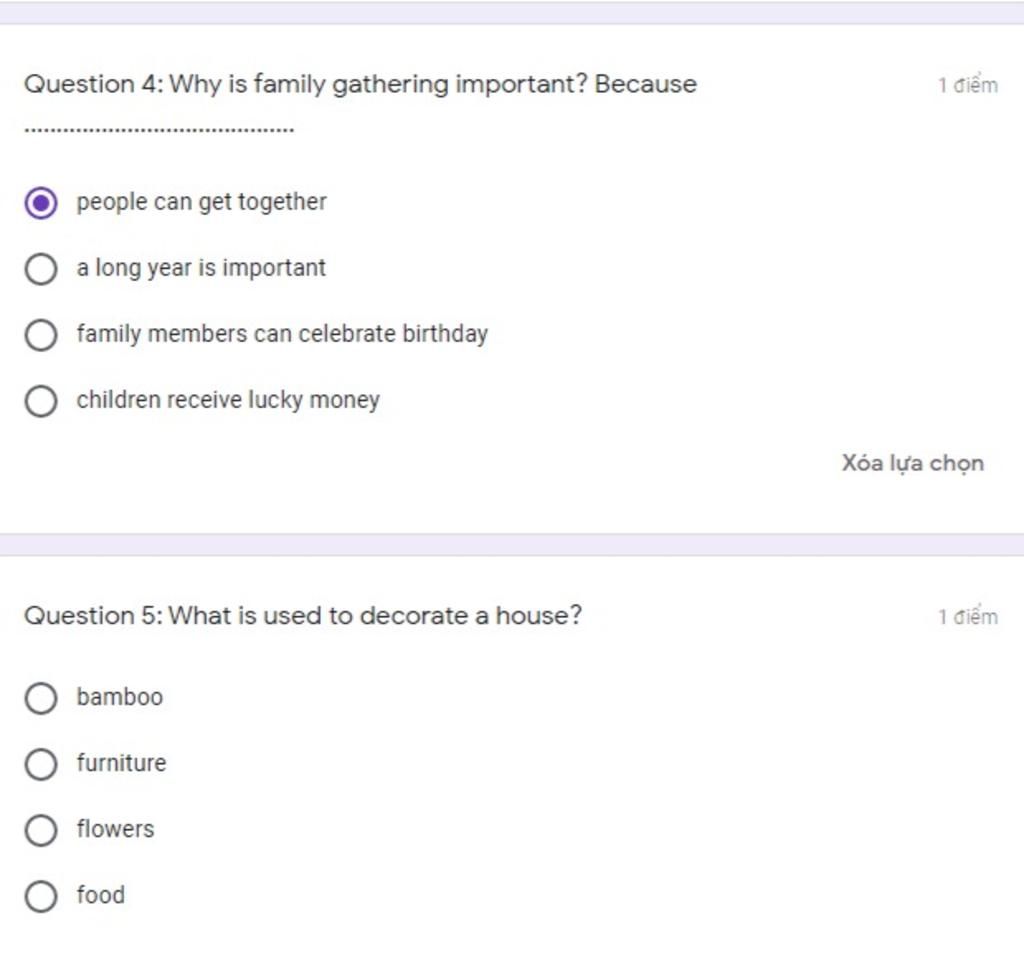The height and width of the screenshot is (961, 1024).
Task: Click the 'children receive lucky money' label
Action: (228, 400)
